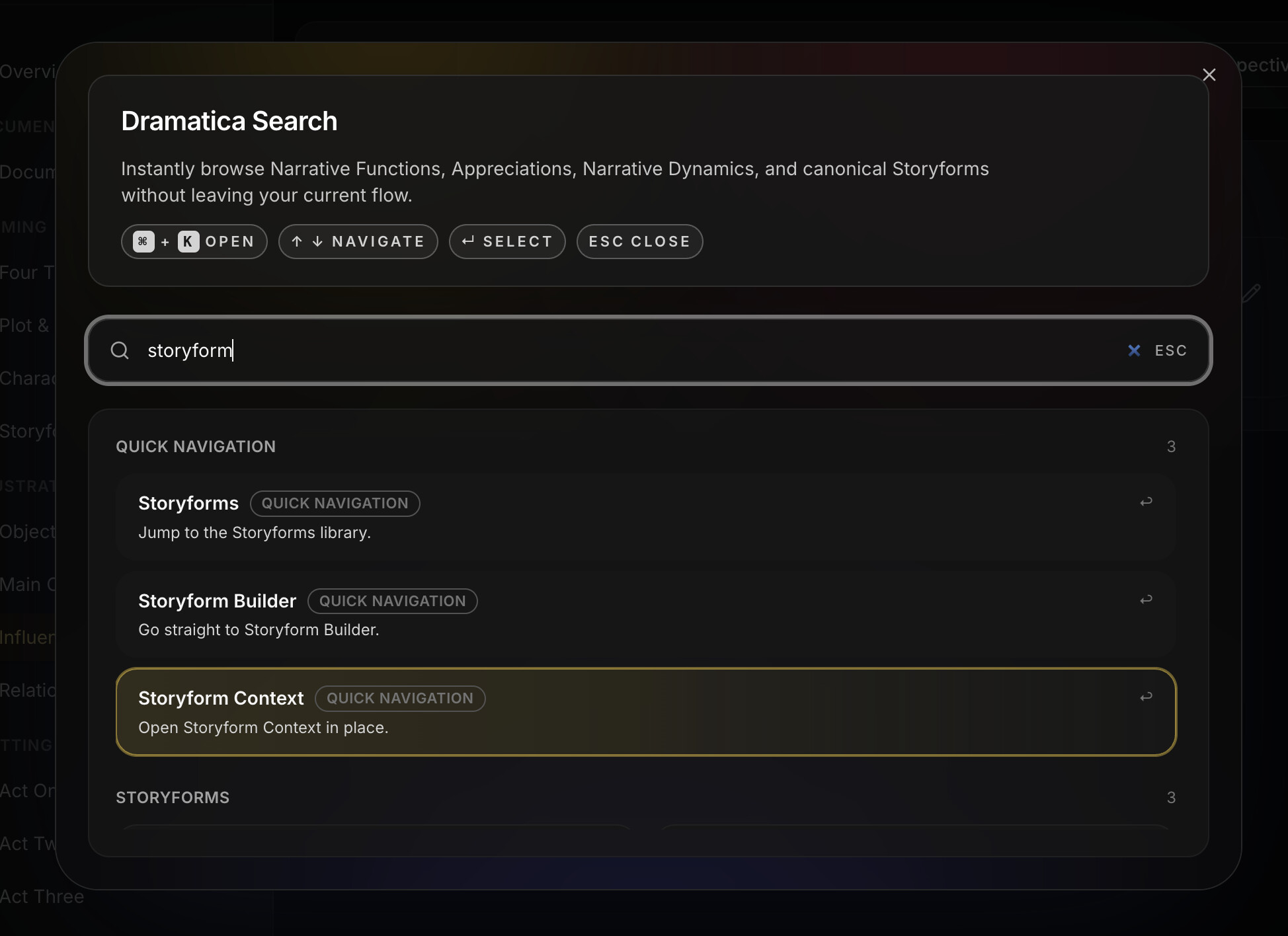
Task: Click the Command key icon hint
Action: (x=143, y=241)
